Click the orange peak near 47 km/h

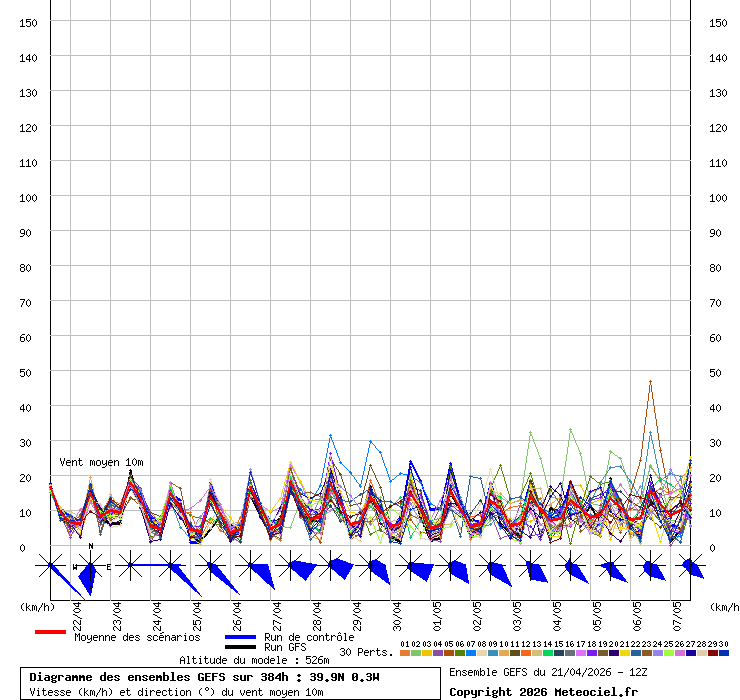click(650, 382)
